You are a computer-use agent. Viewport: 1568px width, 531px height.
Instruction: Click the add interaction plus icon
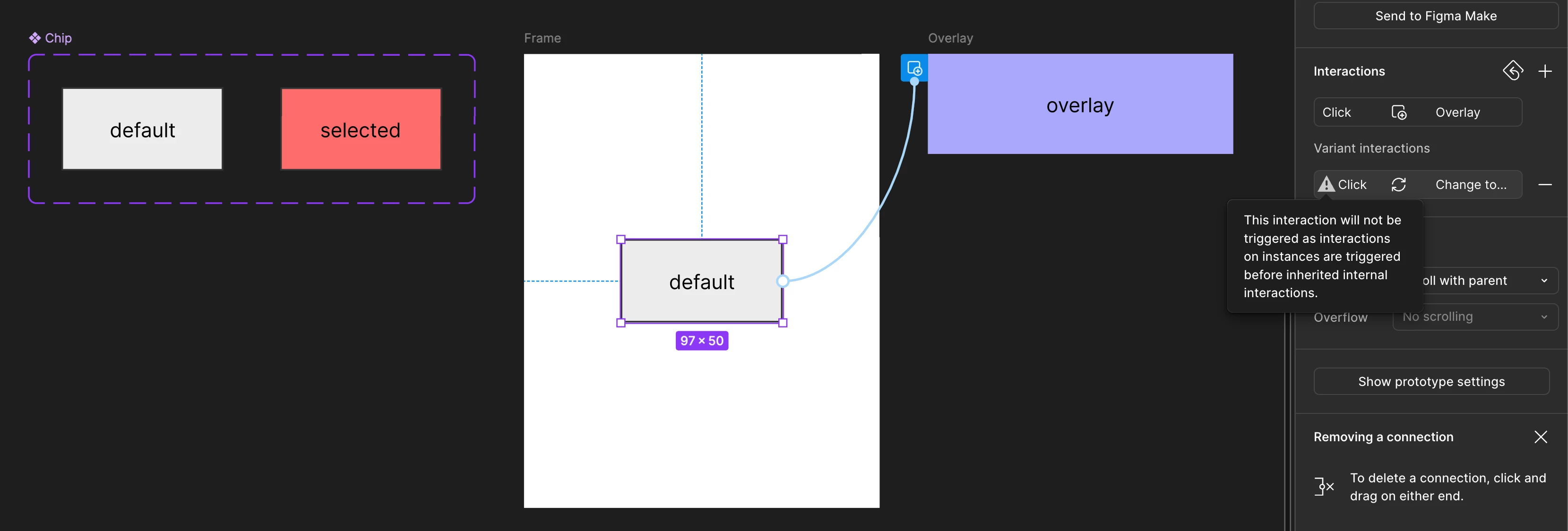coord(1544,71)
